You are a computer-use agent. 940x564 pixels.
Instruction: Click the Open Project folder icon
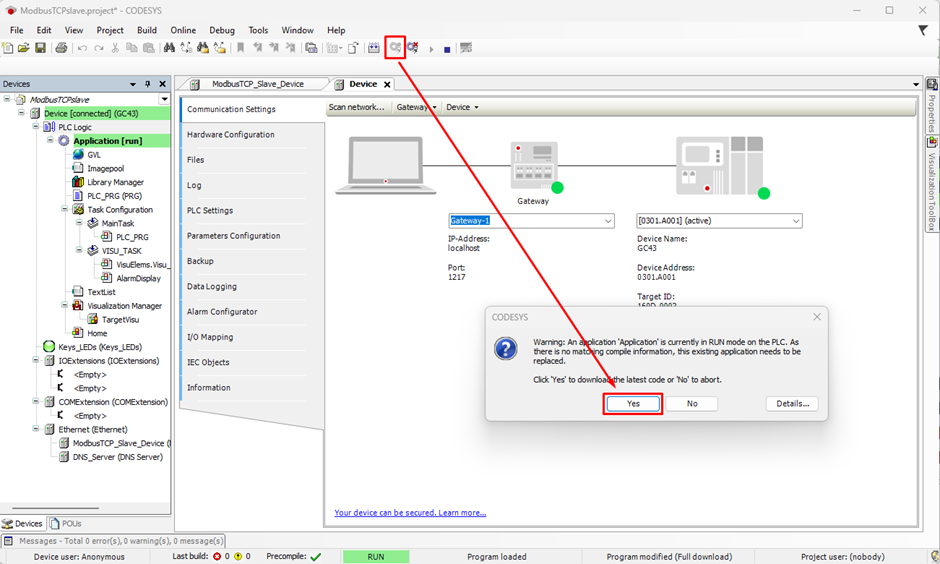point(23,48)
